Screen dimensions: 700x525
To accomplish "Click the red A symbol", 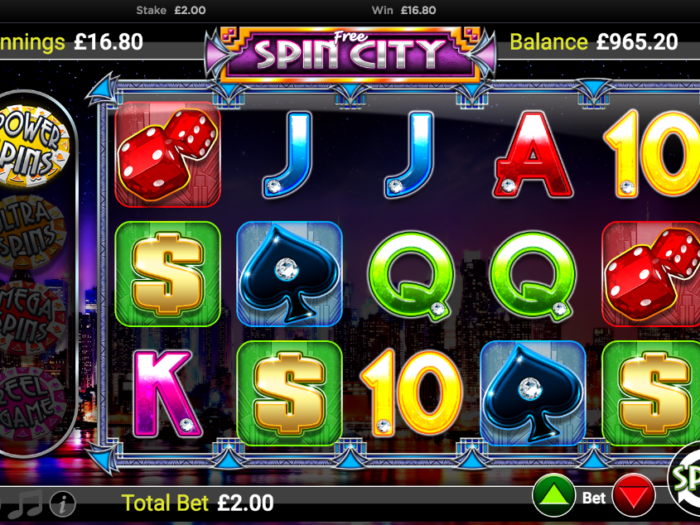I will pyautogui.click(x=532, y=154).
